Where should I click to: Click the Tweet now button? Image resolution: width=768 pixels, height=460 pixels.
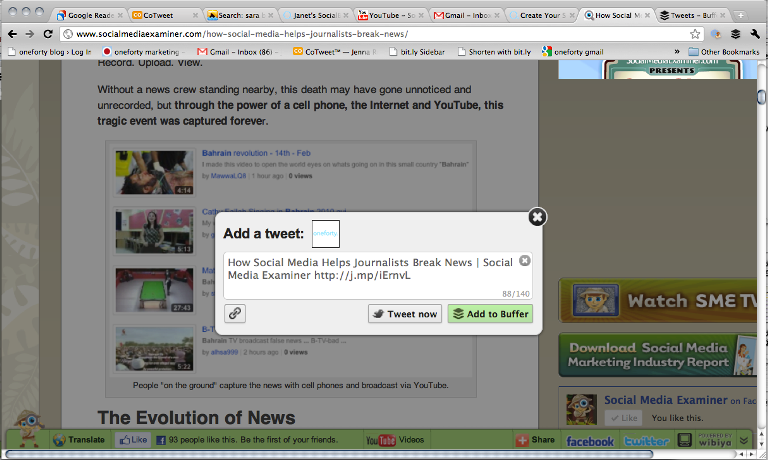[405, 314]
